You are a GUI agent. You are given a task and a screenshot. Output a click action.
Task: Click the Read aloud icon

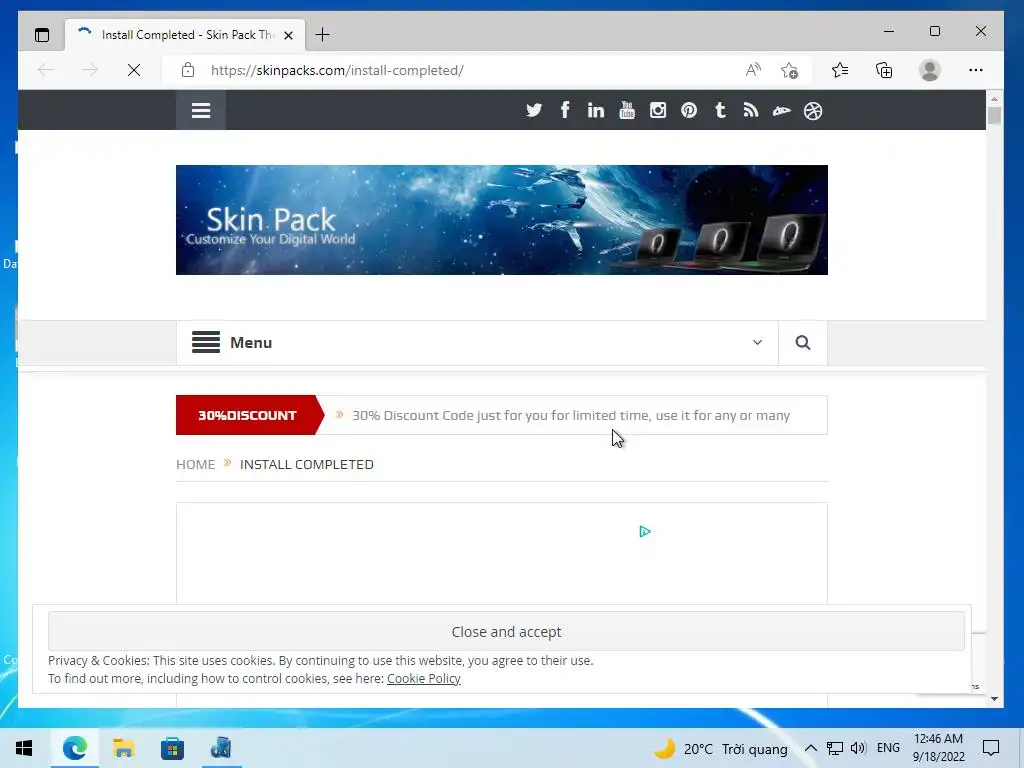(753, 70)
